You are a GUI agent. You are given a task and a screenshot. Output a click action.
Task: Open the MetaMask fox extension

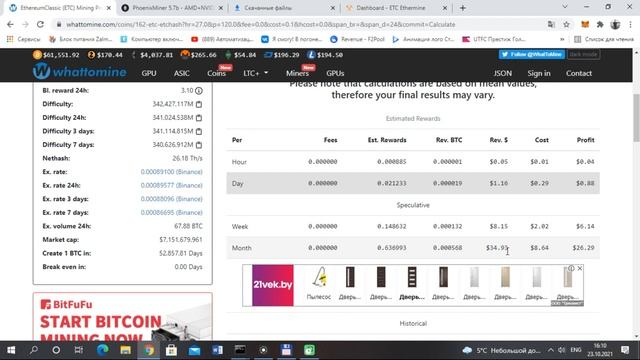click(585, 24)
